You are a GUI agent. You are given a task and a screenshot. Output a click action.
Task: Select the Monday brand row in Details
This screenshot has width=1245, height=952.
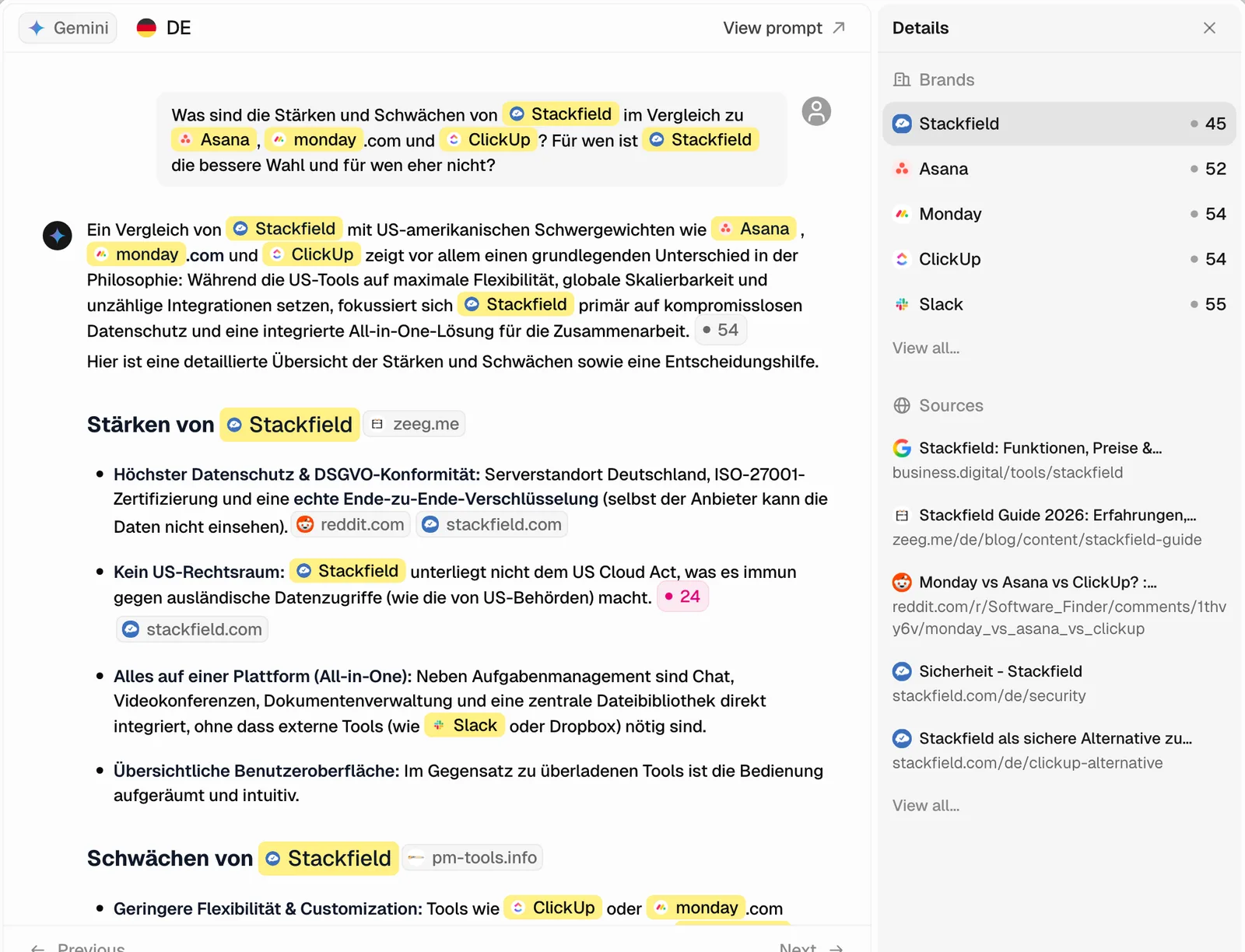pyautogui.click(x=1059, y=214)
